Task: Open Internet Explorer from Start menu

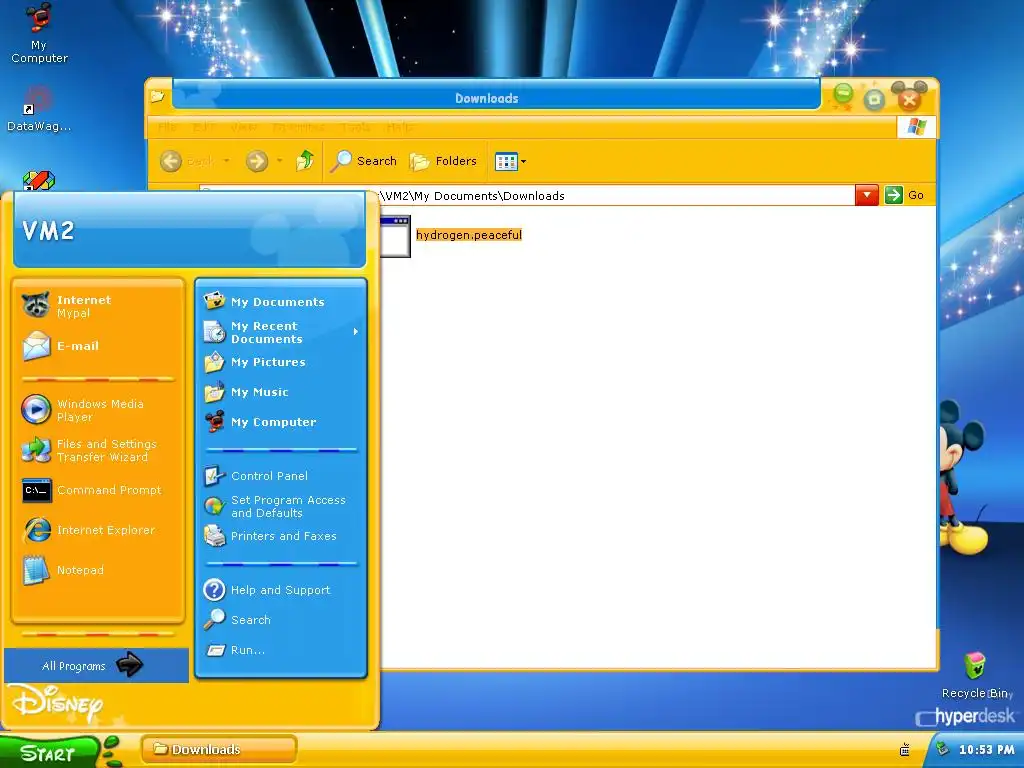Action: (98, 530)
